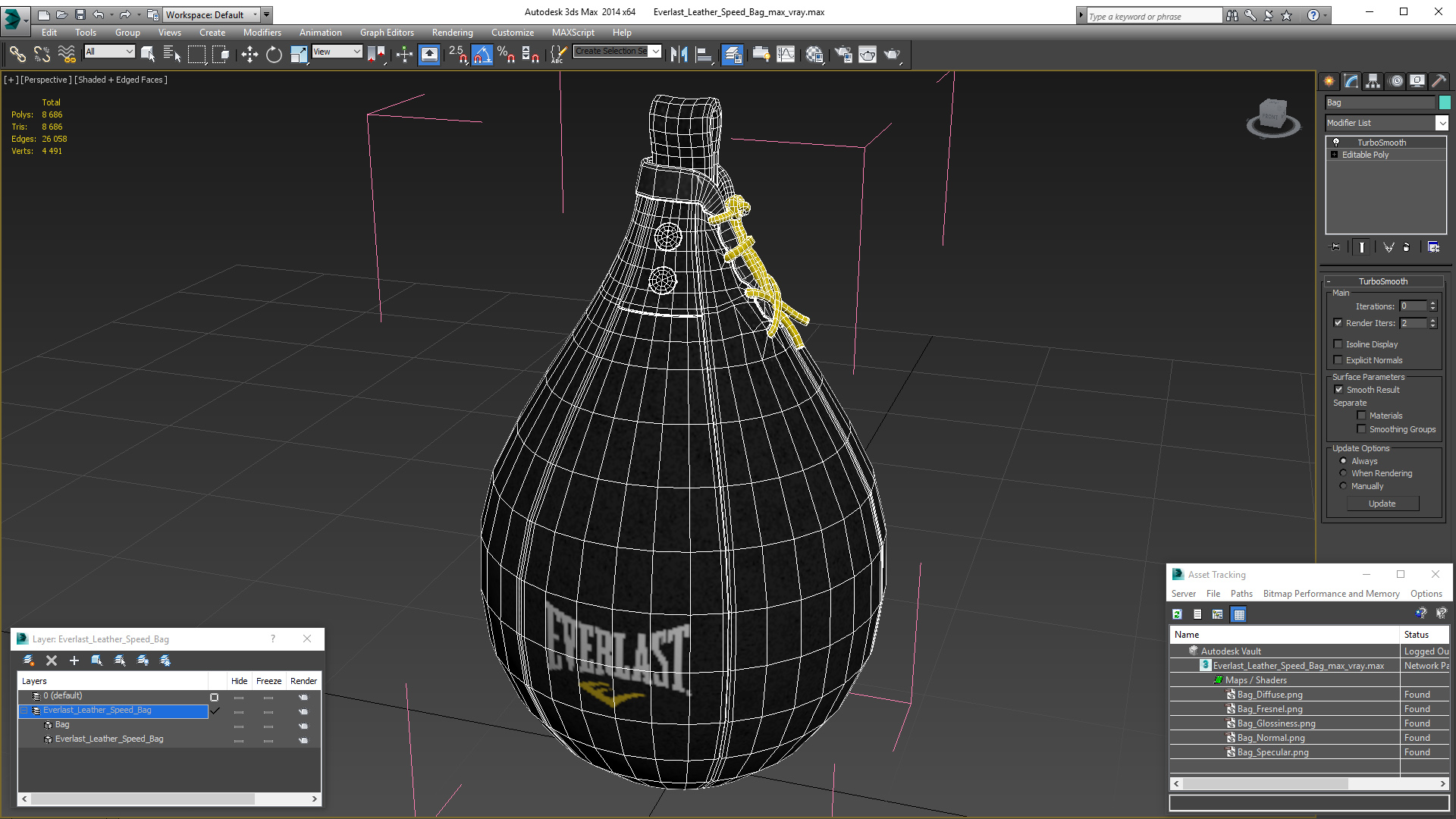The height and width of the screenshot is (819, 1456).
Task: Open the Layer Manager from toolbar
Action: pyautogui.click(x=732, y=54)
